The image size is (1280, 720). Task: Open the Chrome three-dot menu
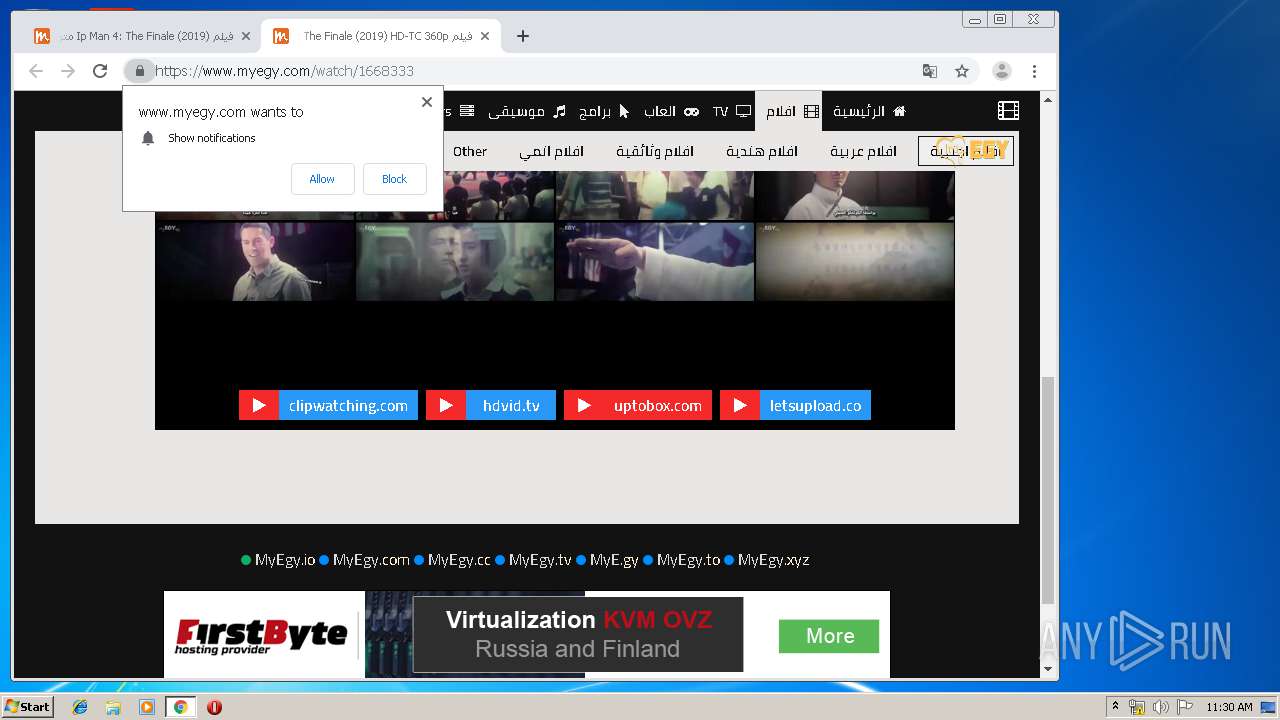1034,71
